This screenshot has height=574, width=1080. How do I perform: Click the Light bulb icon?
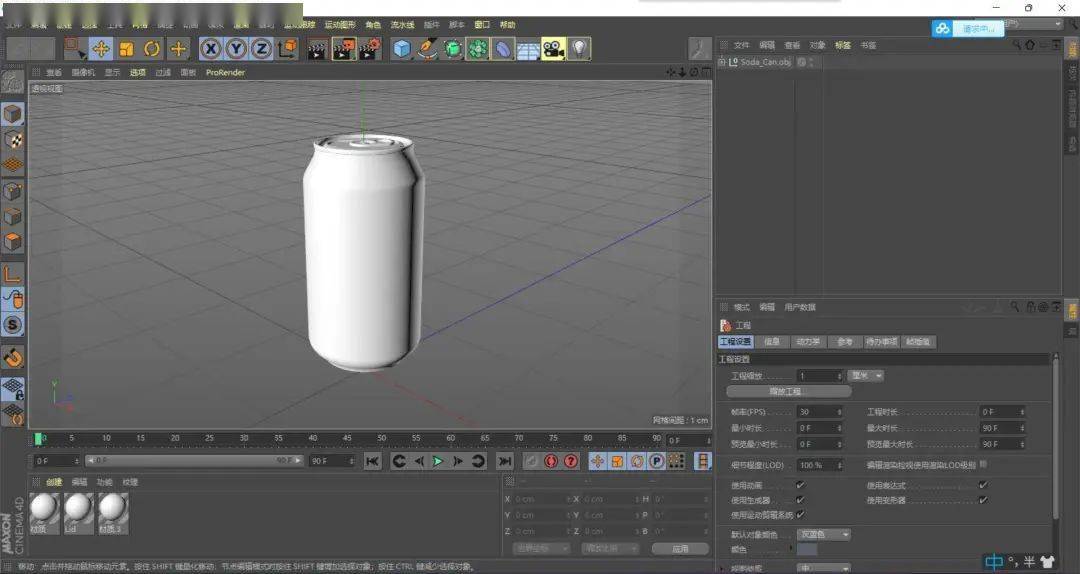(579, 48)
